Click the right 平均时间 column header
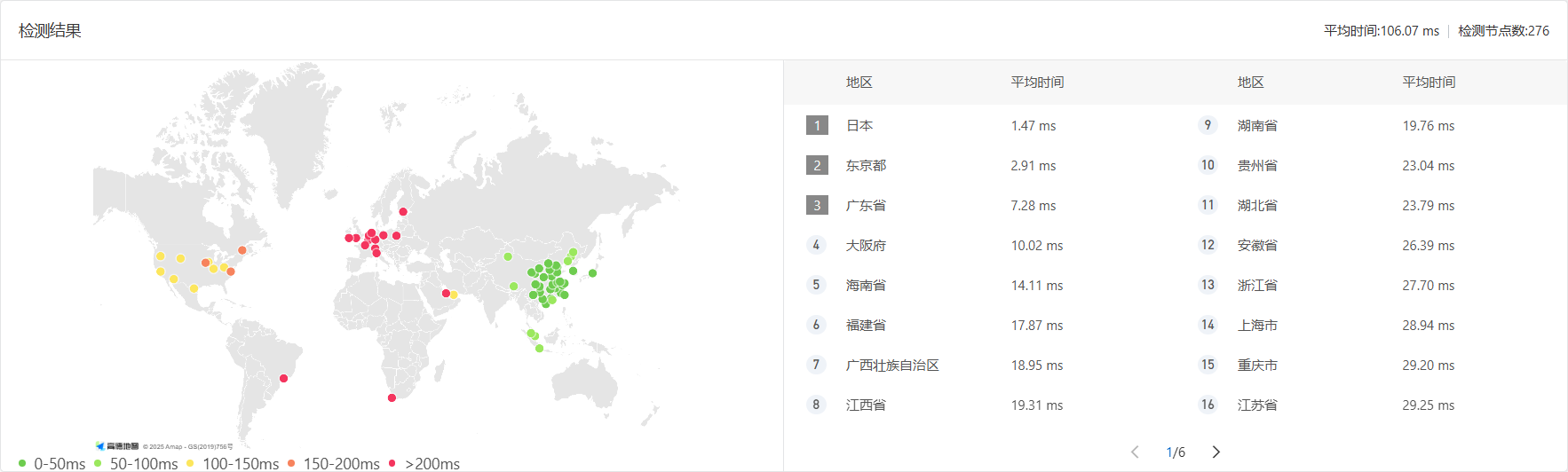The image size is (1568, 472). [1429, 83]
